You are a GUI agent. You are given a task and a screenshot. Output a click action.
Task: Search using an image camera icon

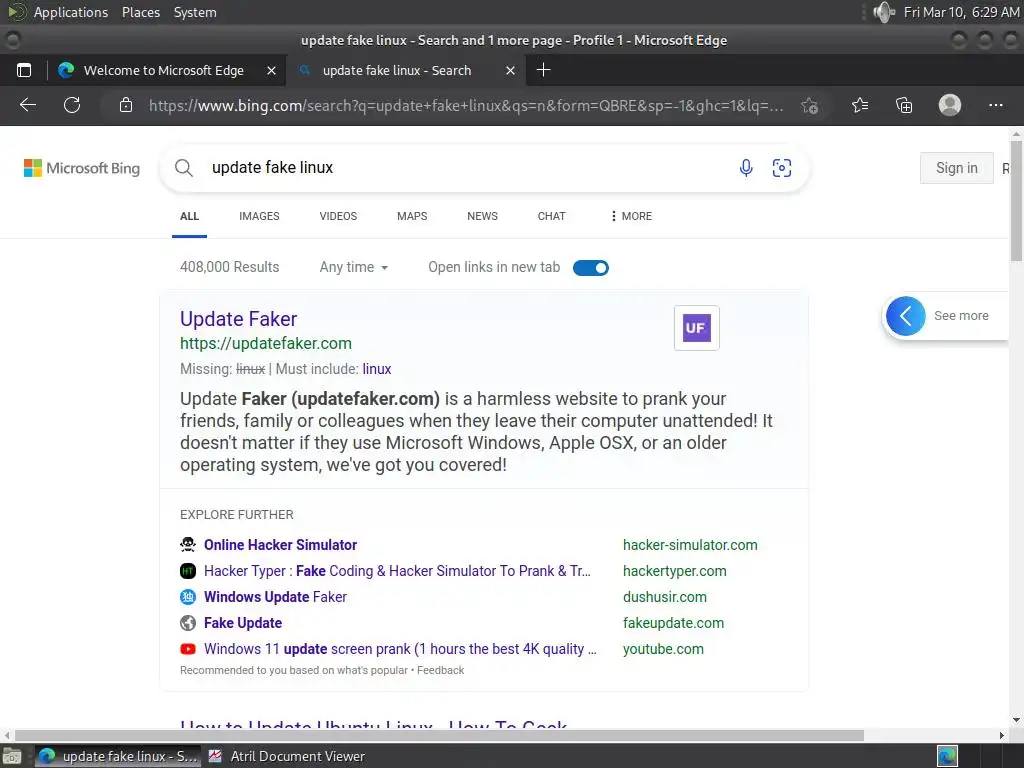[782, 168]
